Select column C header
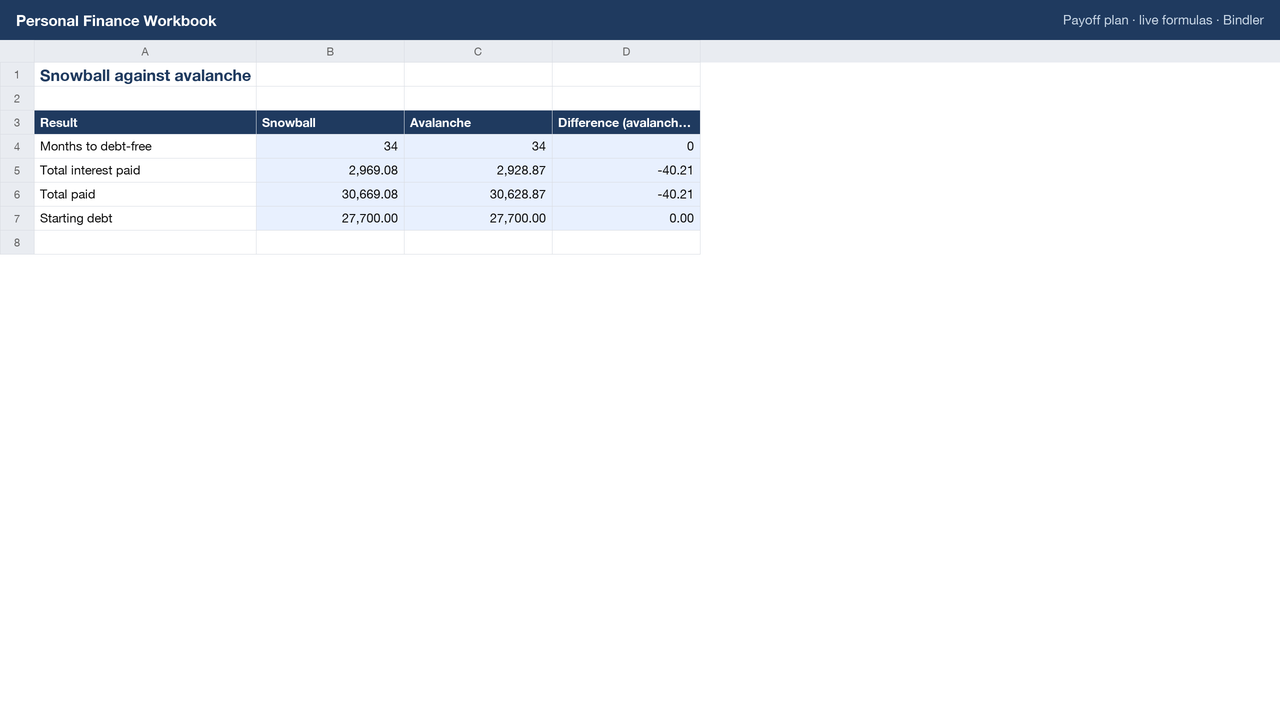 click(x=478, y=51)
